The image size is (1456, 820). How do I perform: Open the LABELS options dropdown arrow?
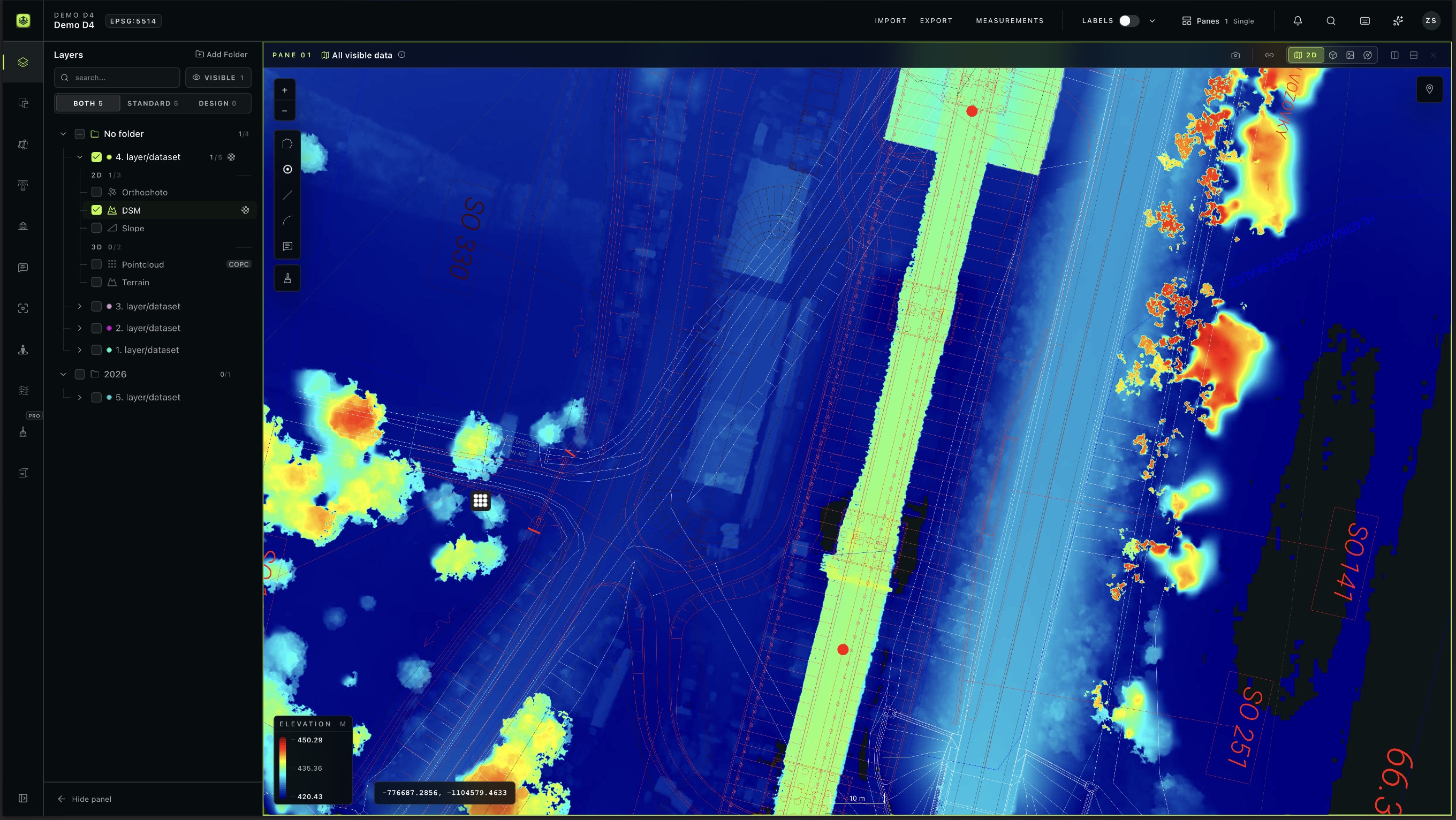click(x=1152, y=21)
